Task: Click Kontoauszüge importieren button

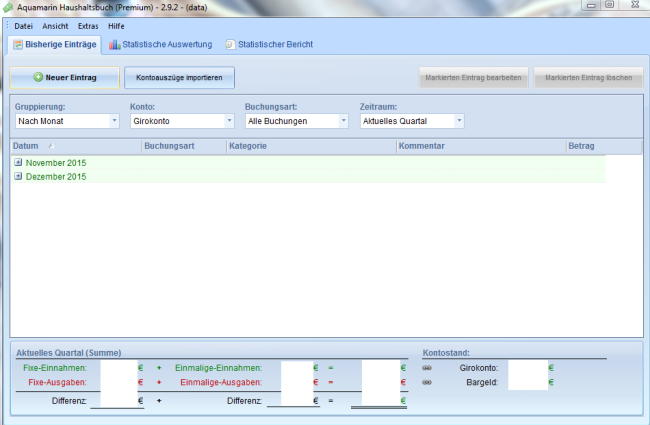Action: coord(179,77)
